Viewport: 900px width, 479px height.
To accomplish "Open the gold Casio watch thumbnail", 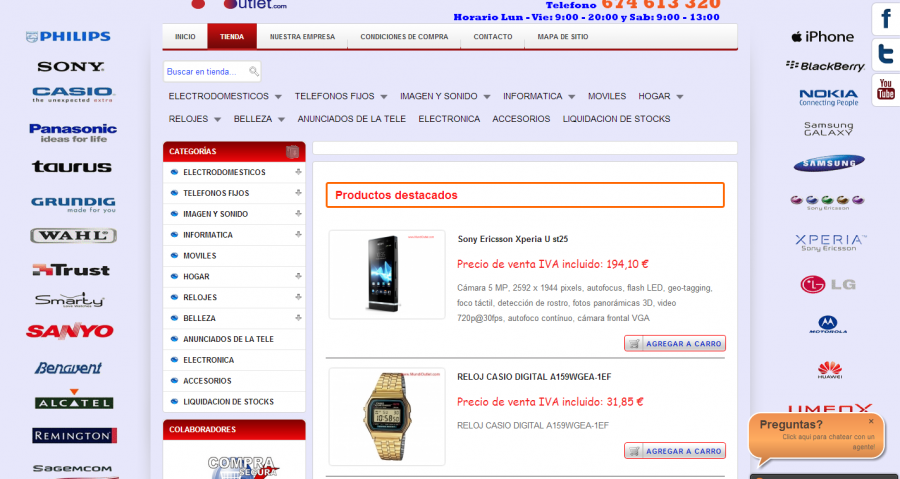I will coord(387,416).
